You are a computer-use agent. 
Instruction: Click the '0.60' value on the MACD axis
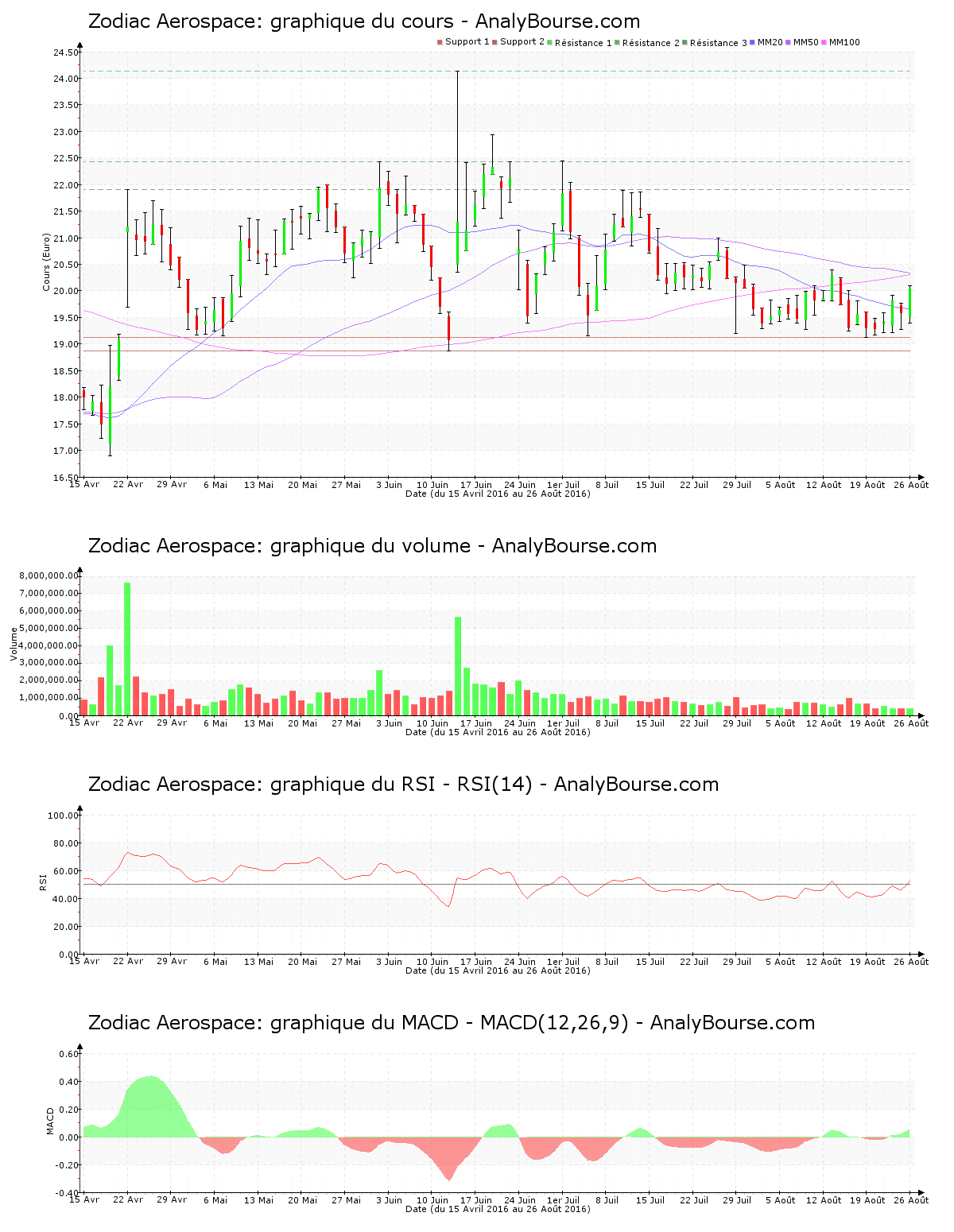click(69, 1054)
